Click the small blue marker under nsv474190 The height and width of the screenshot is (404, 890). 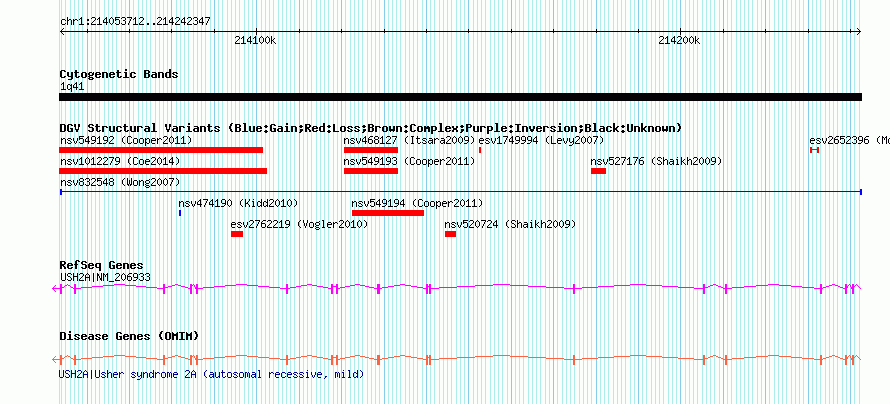point(180,213)
